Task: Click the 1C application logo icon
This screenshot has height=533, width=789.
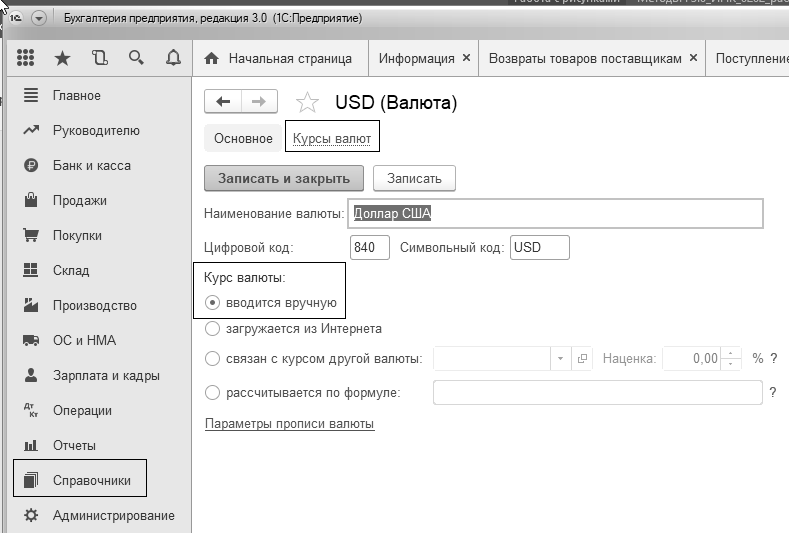Action: [x=16, y=18]
